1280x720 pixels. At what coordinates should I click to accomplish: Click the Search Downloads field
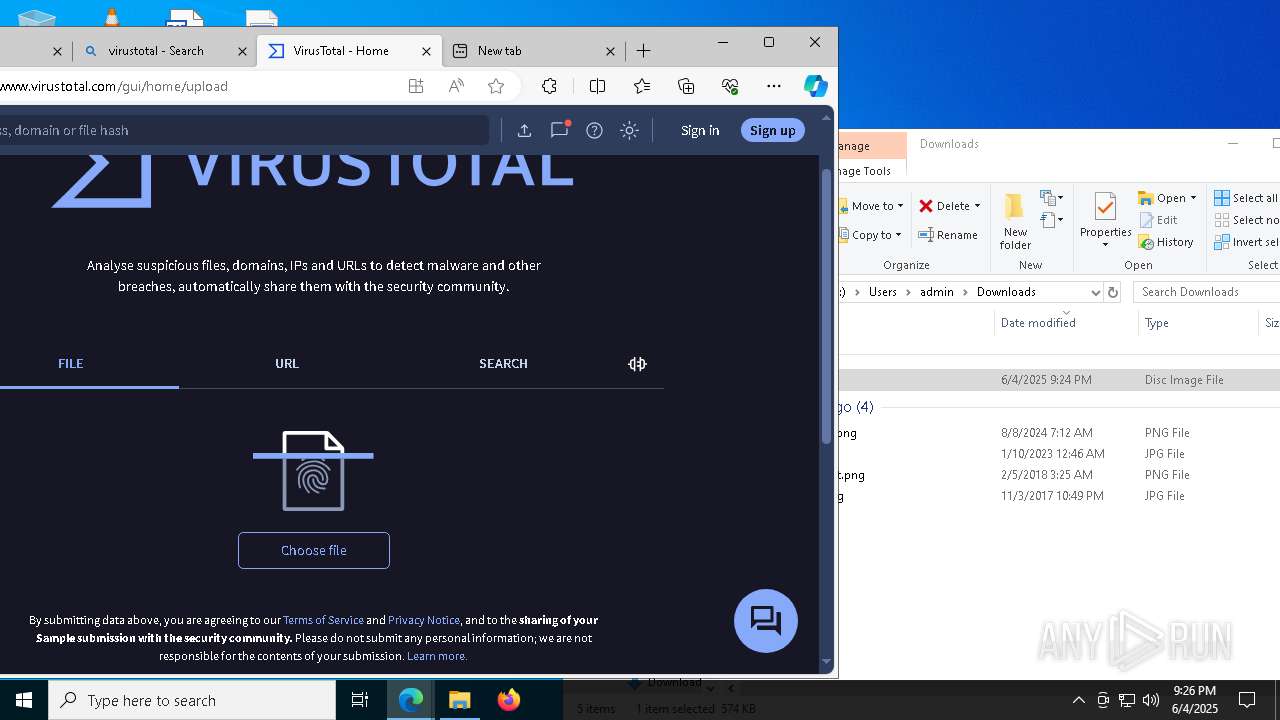1207,292
